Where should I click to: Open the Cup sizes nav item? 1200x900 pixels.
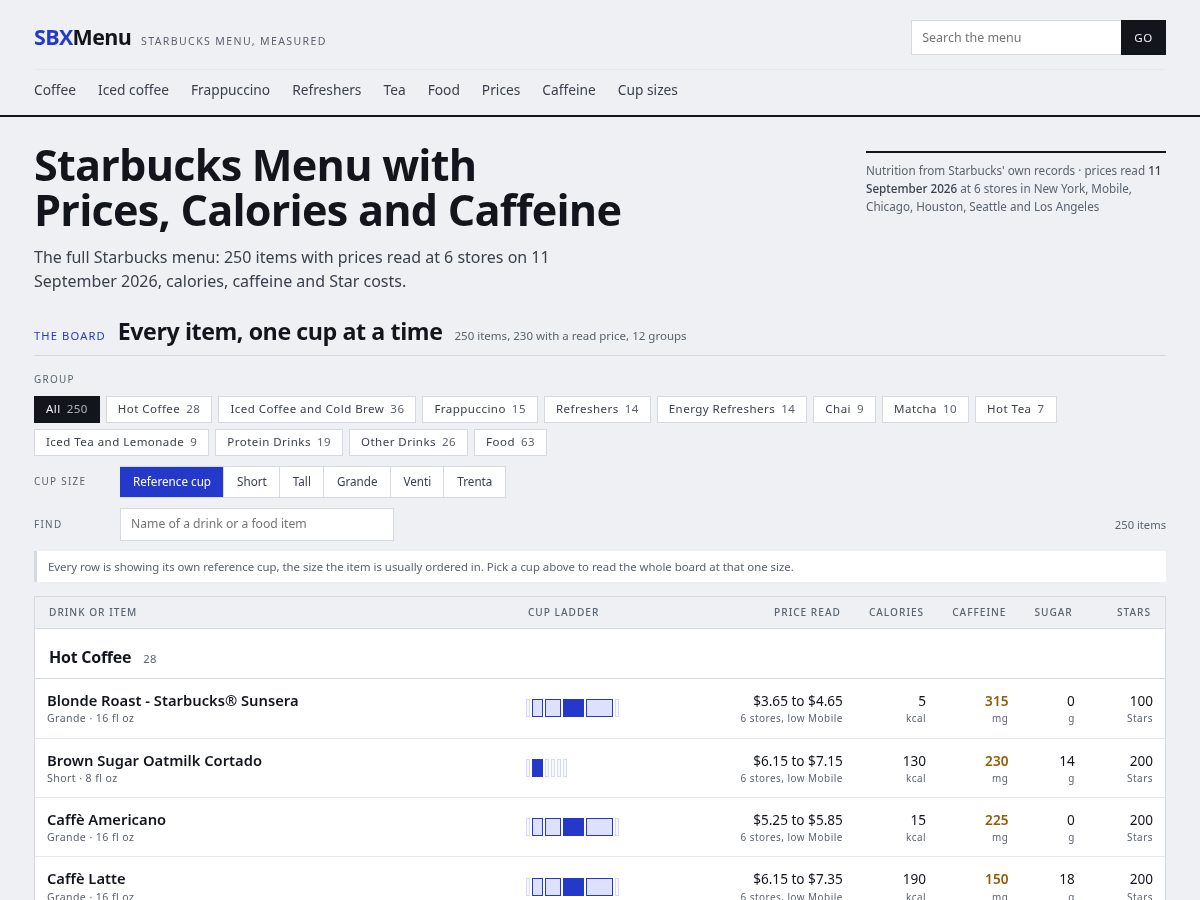coord(647,90)
